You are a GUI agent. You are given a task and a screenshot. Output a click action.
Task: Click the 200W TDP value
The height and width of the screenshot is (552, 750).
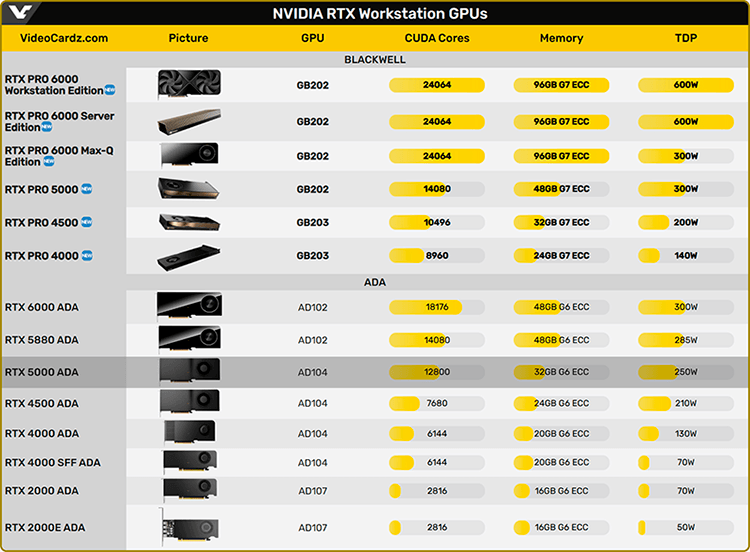(x=686, y=222)
